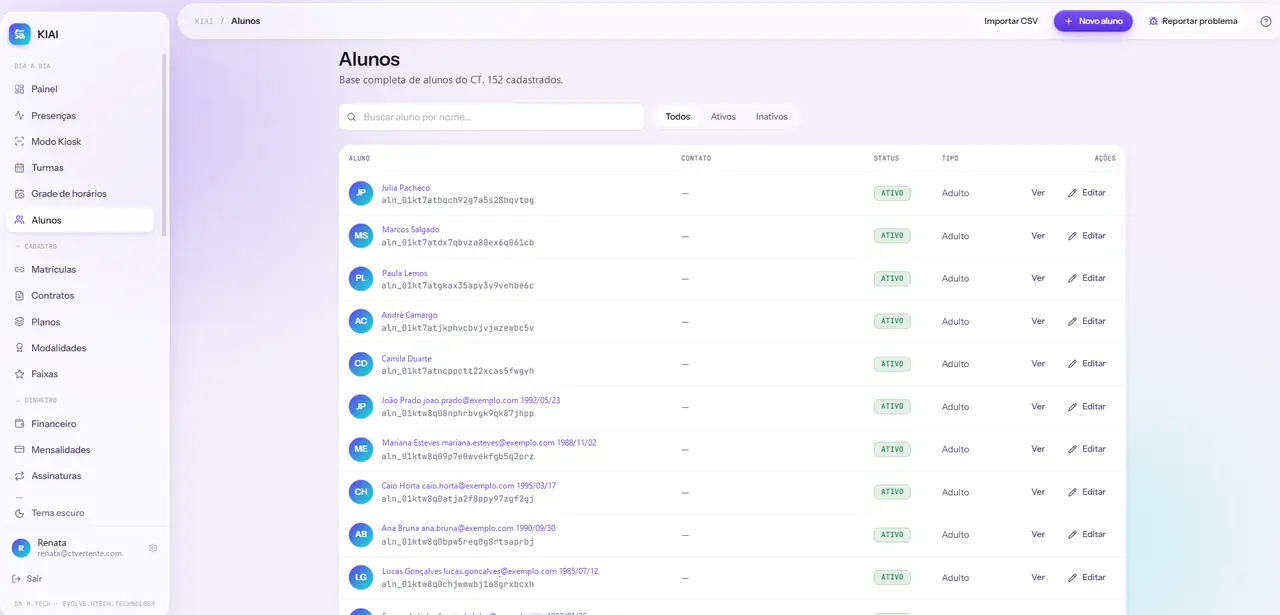Click Editar for Ana Bruna
The image size is (1280, 615).
click(x=1087, y=535)
